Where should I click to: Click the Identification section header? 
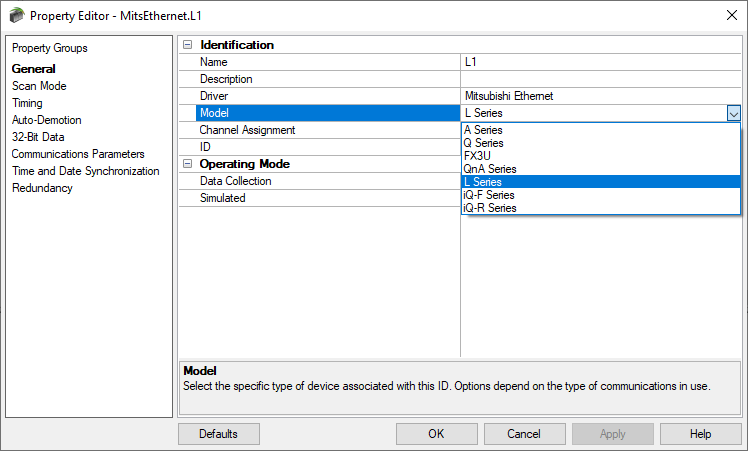click(237, 45)
